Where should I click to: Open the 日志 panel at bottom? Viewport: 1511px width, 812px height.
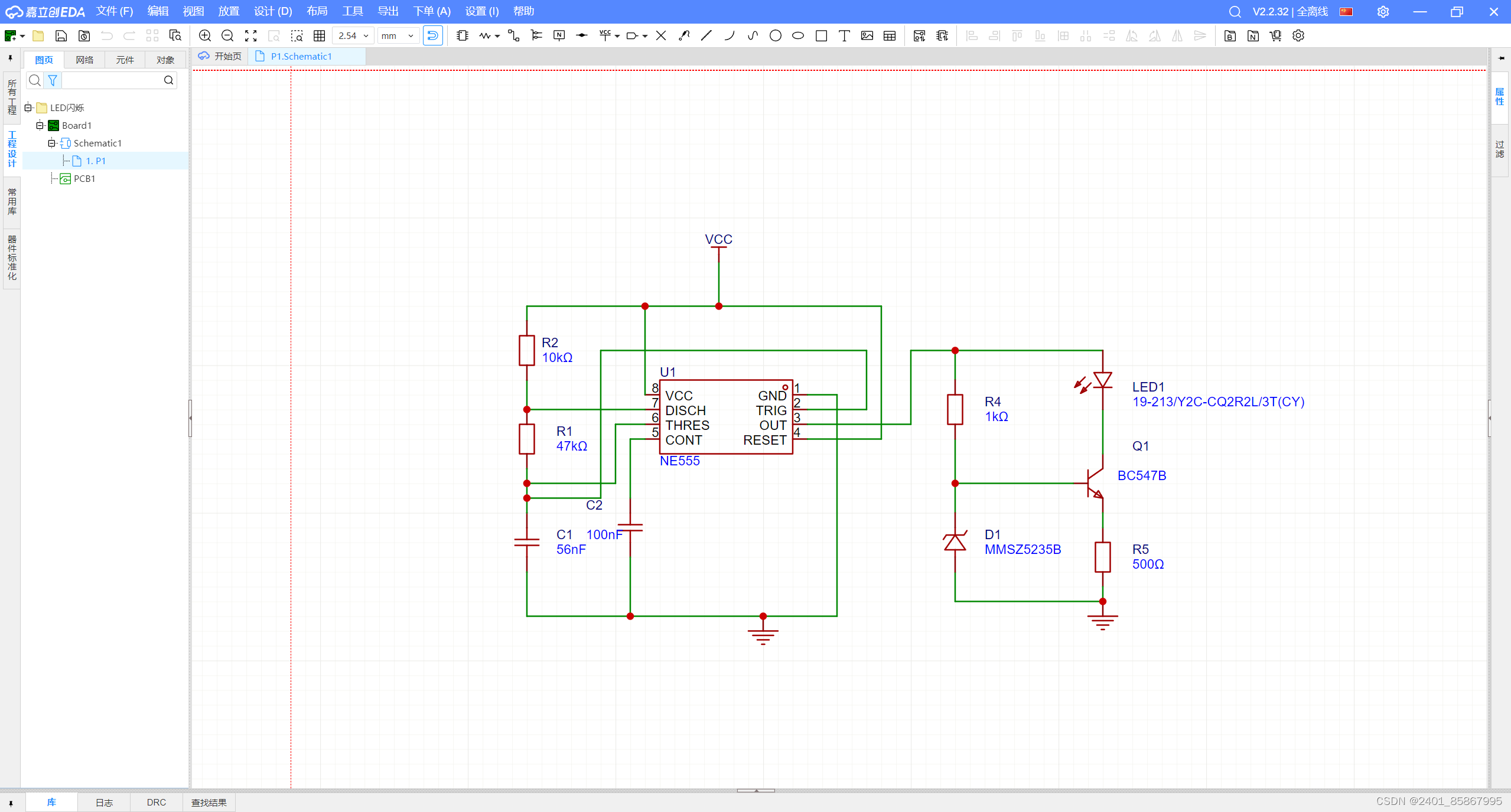point(104,802)
